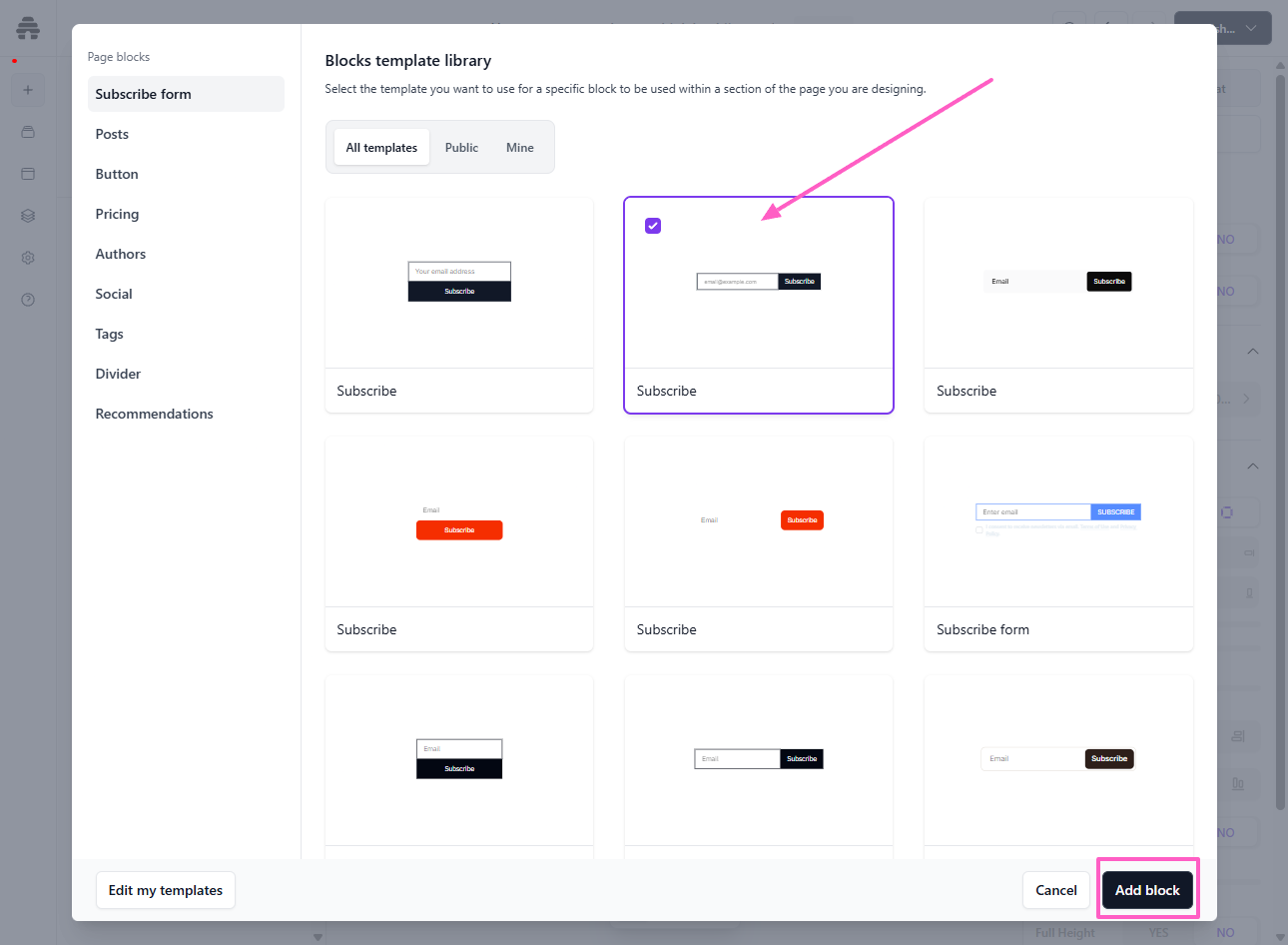Viewport: 1288px width, 945px height.
Task: Uncheck the selected Subscribe template checkbox
Action: click(653, 226)
